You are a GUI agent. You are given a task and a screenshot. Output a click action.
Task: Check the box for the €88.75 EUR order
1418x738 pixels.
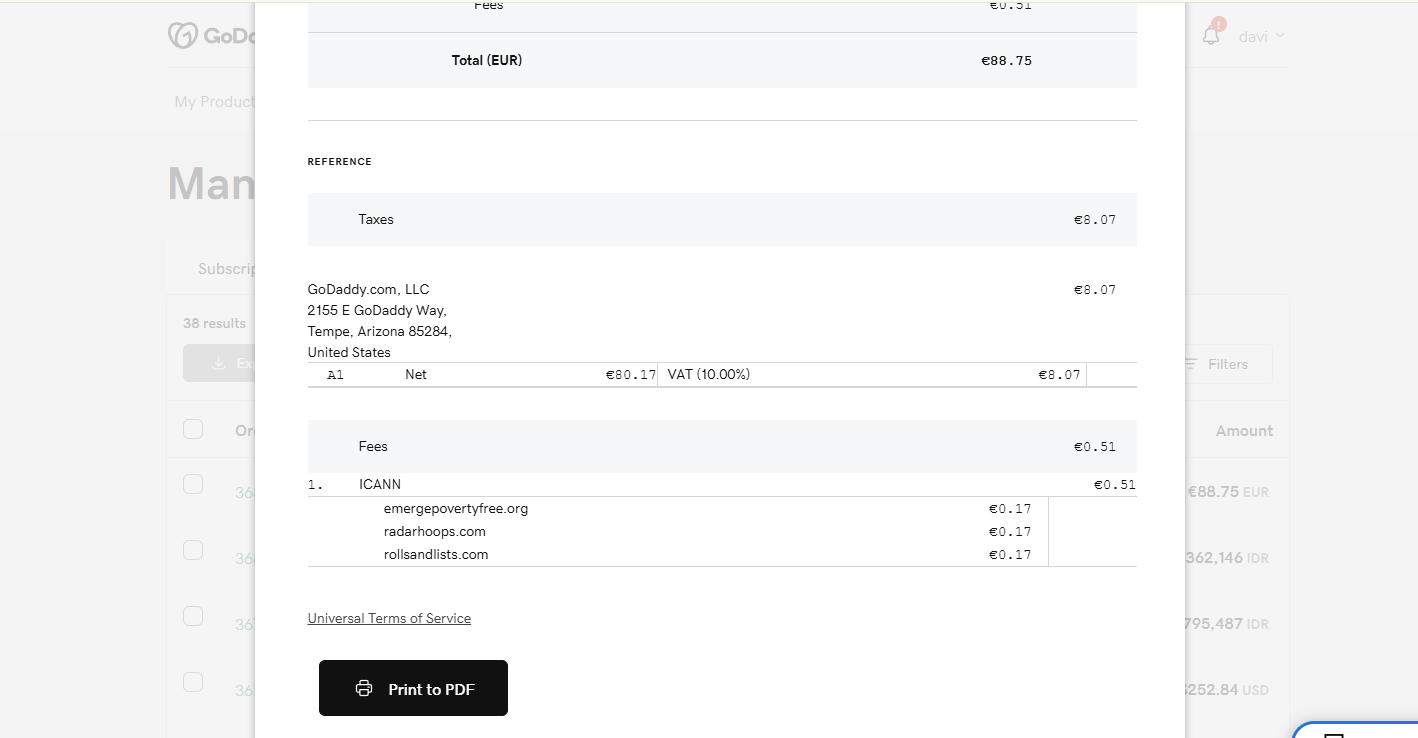pyautogui.click(x=193, y=484)
